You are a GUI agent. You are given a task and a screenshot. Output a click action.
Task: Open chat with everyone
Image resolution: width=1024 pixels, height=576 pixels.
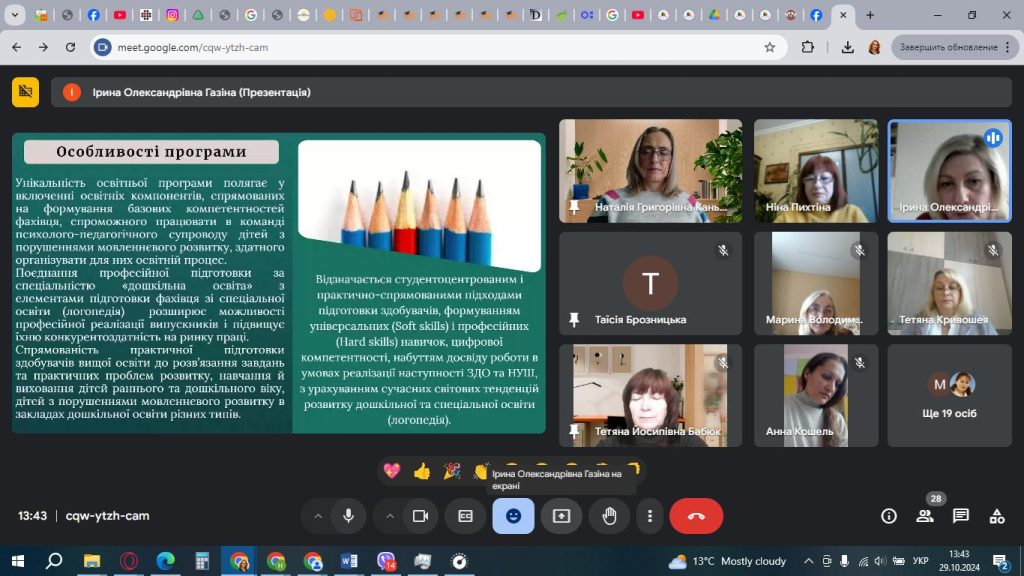coord(961,516)
